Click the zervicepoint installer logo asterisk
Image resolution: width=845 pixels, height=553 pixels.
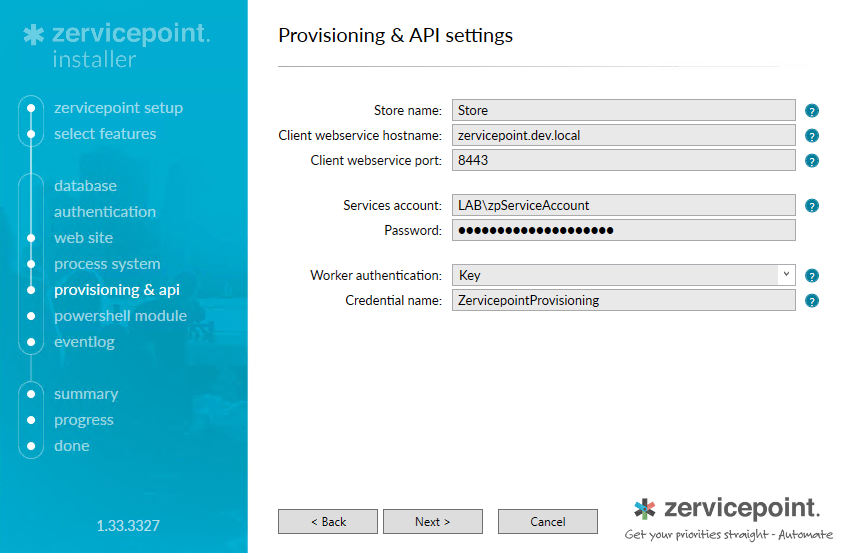pos(33,34)
